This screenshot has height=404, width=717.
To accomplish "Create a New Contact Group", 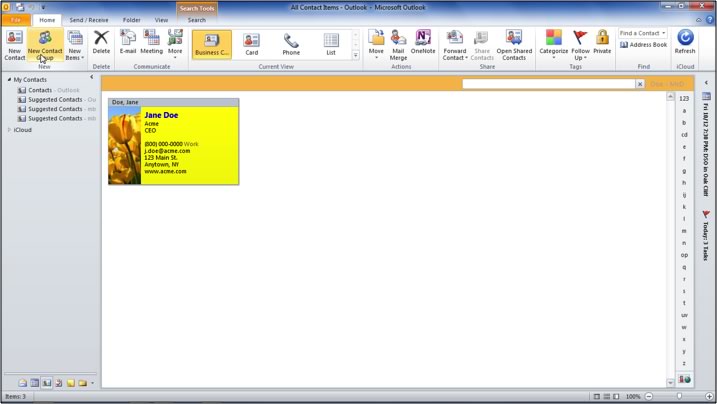I will pyautogui.click(x=45, y=45).
